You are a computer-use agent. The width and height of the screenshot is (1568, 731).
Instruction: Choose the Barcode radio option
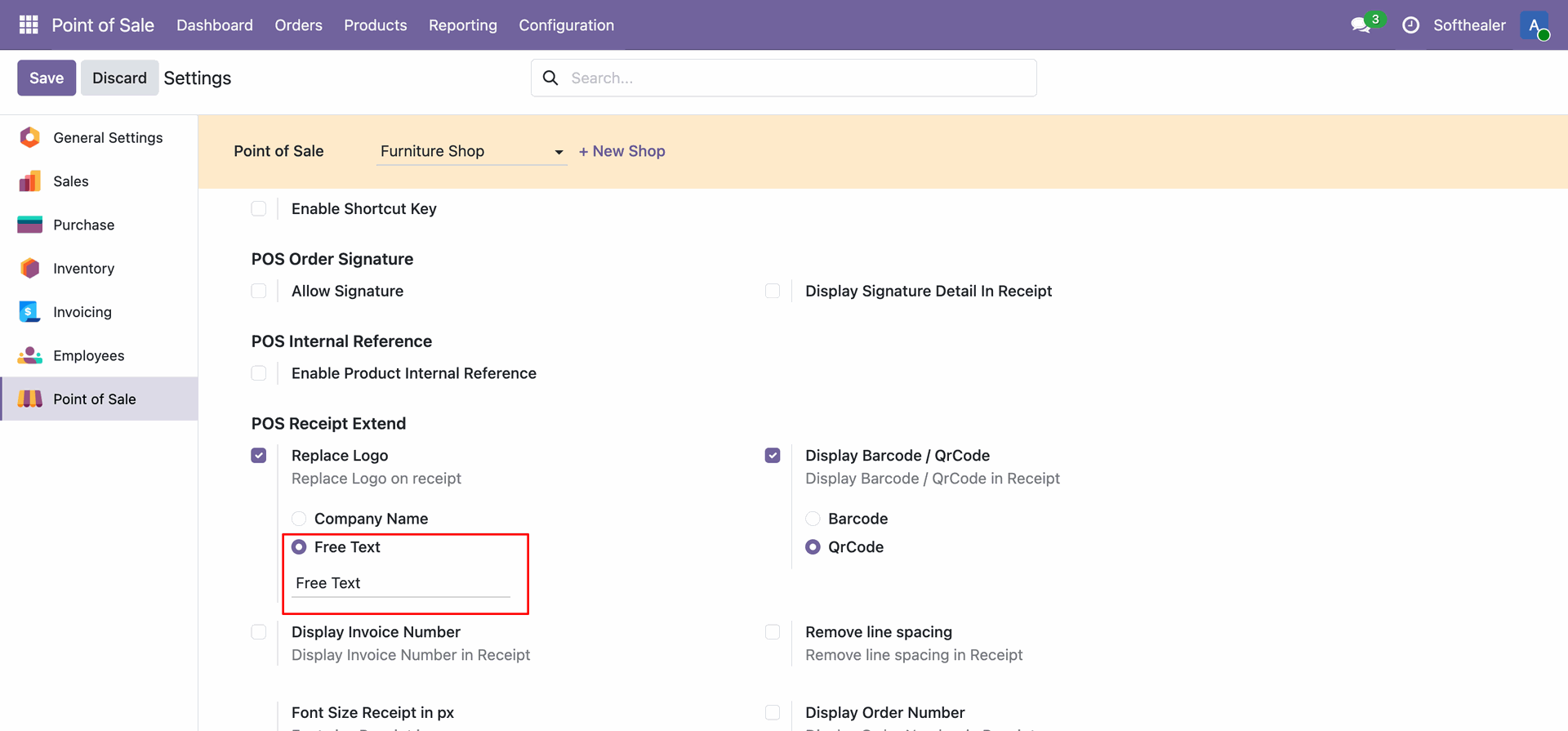pos(813,519)
